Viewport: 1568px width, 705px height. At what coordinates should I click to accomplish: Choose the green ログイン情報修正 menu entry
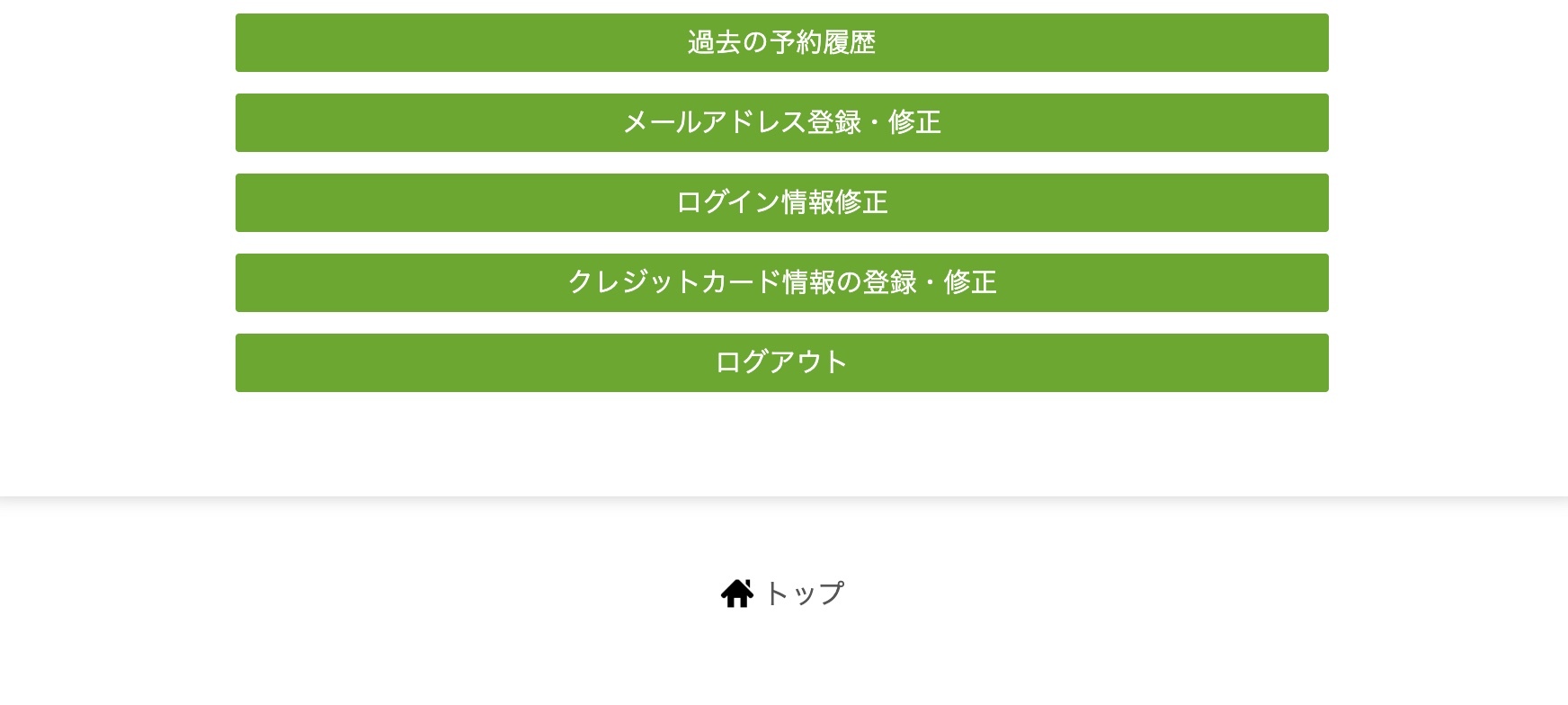781,202
